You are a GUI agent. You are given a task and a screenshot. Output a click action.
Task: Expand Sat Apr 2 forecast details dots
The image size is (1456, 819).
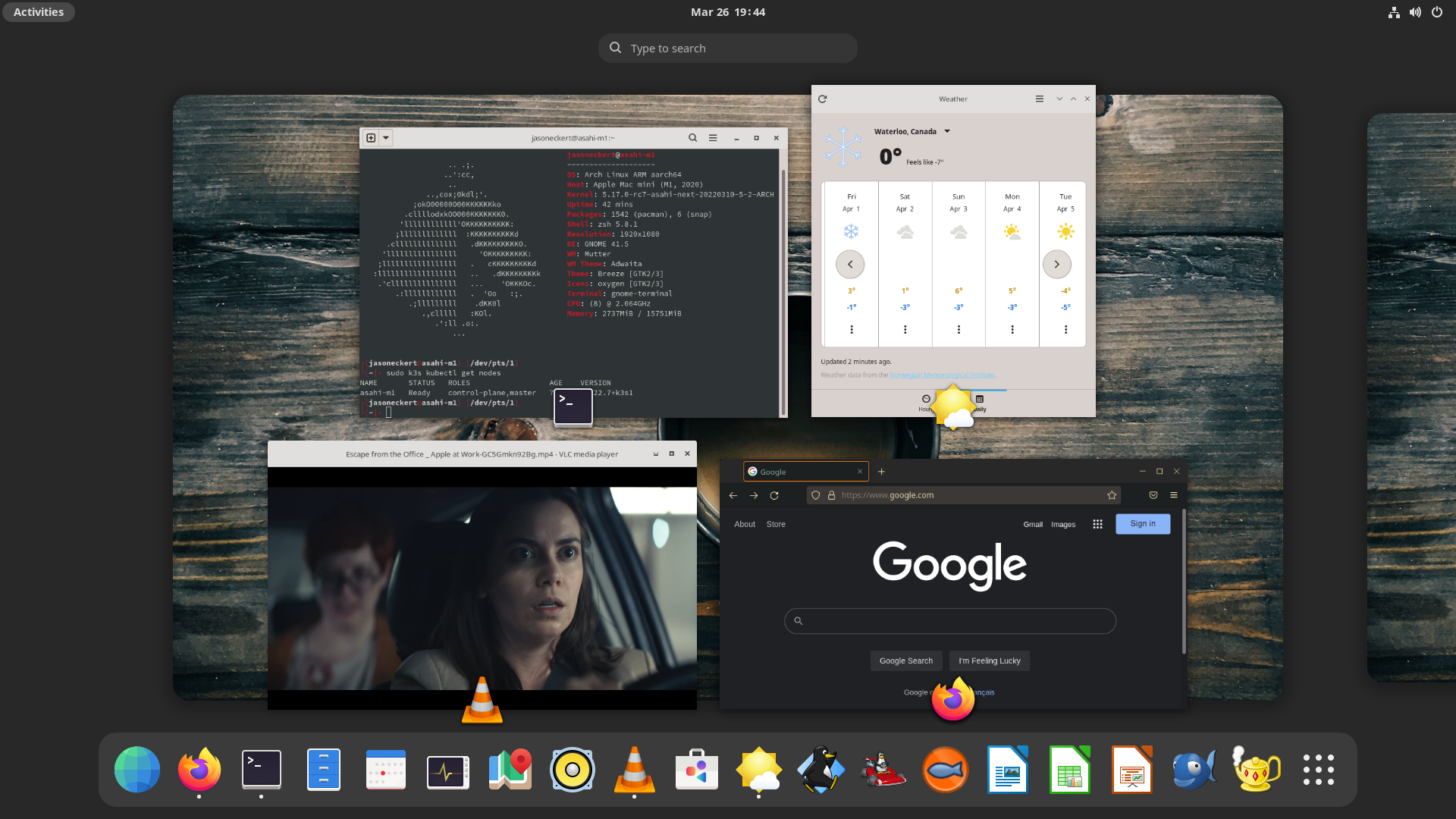pyautogui.click(x=905, y=329)
